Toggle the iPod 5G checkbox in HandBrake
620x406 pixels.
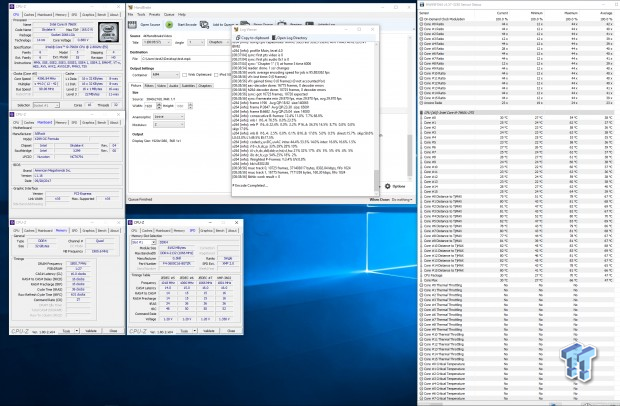point(216,75)
